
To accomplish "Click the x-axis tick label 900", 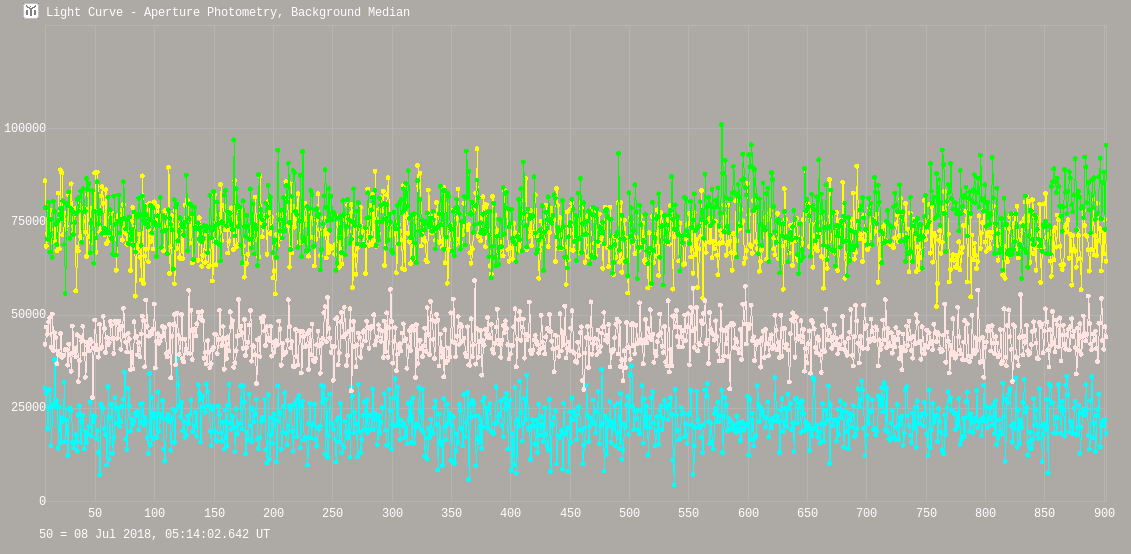I will click(x=1104, y=514).
